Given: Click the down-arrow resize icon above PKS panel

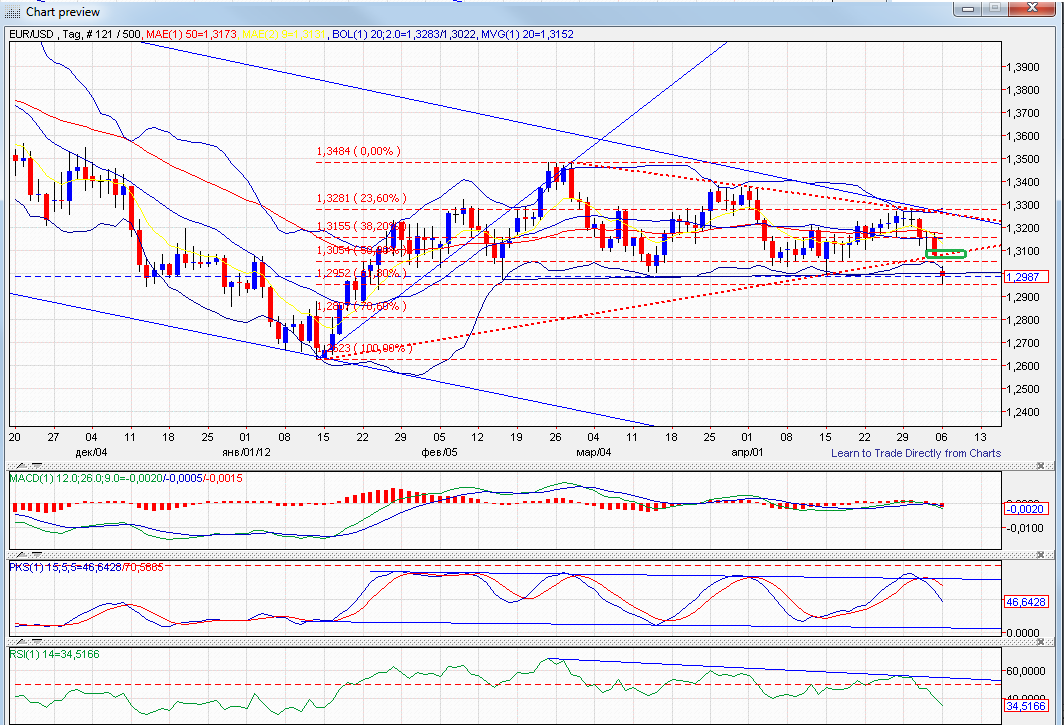Looking at the screenshot, I should tap(37, 553).
